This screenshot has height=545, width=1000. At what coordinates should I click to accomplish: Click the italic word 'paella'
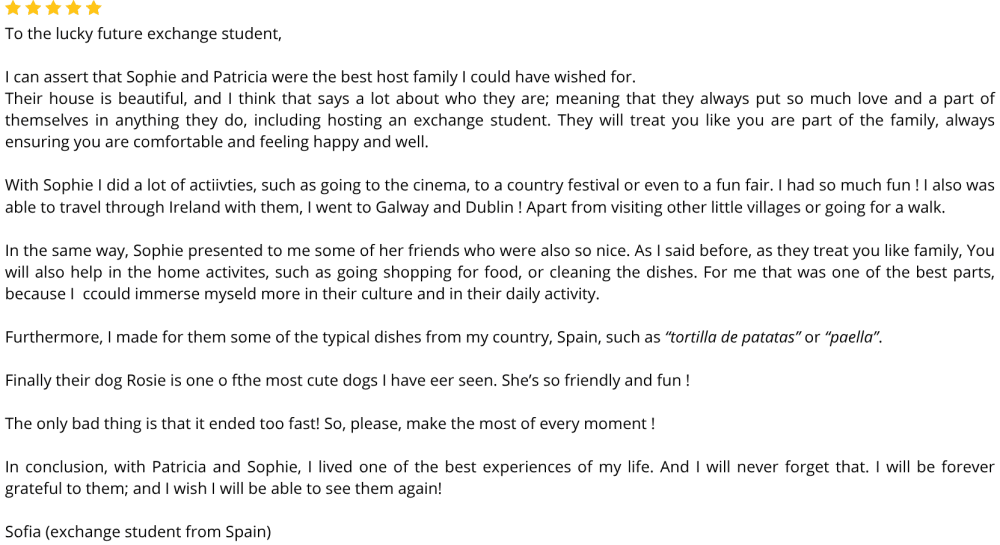[852, 337]
